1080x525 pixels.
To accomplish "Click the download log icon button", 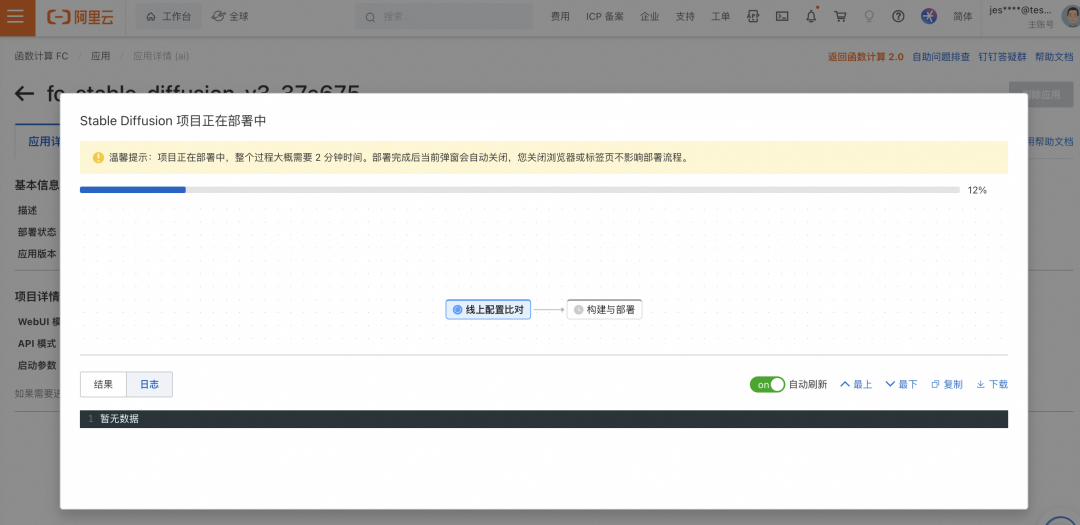I will coord(992,384).
